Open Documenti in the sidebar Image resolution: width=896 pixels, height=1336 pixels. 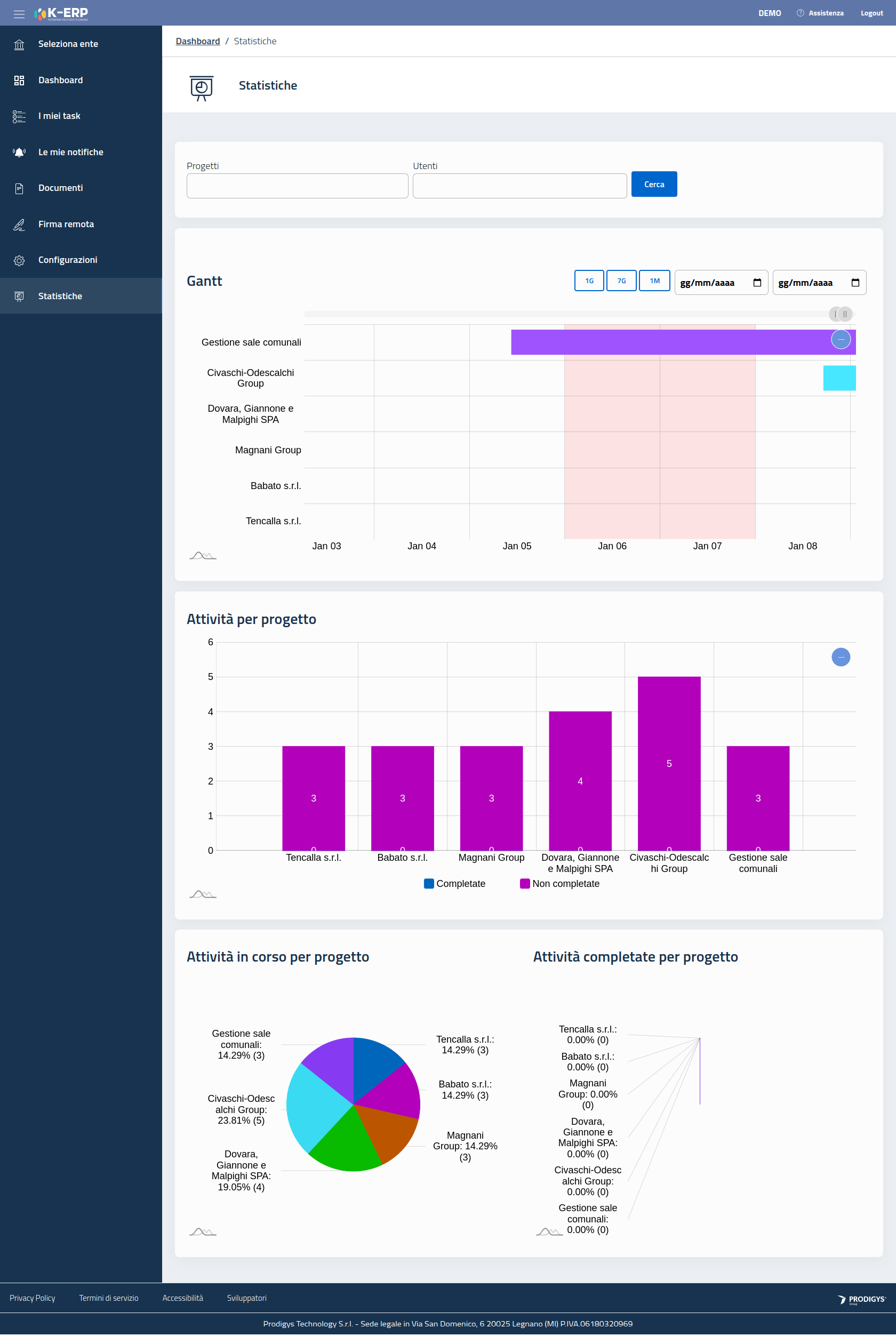click(x=61, y=188)
